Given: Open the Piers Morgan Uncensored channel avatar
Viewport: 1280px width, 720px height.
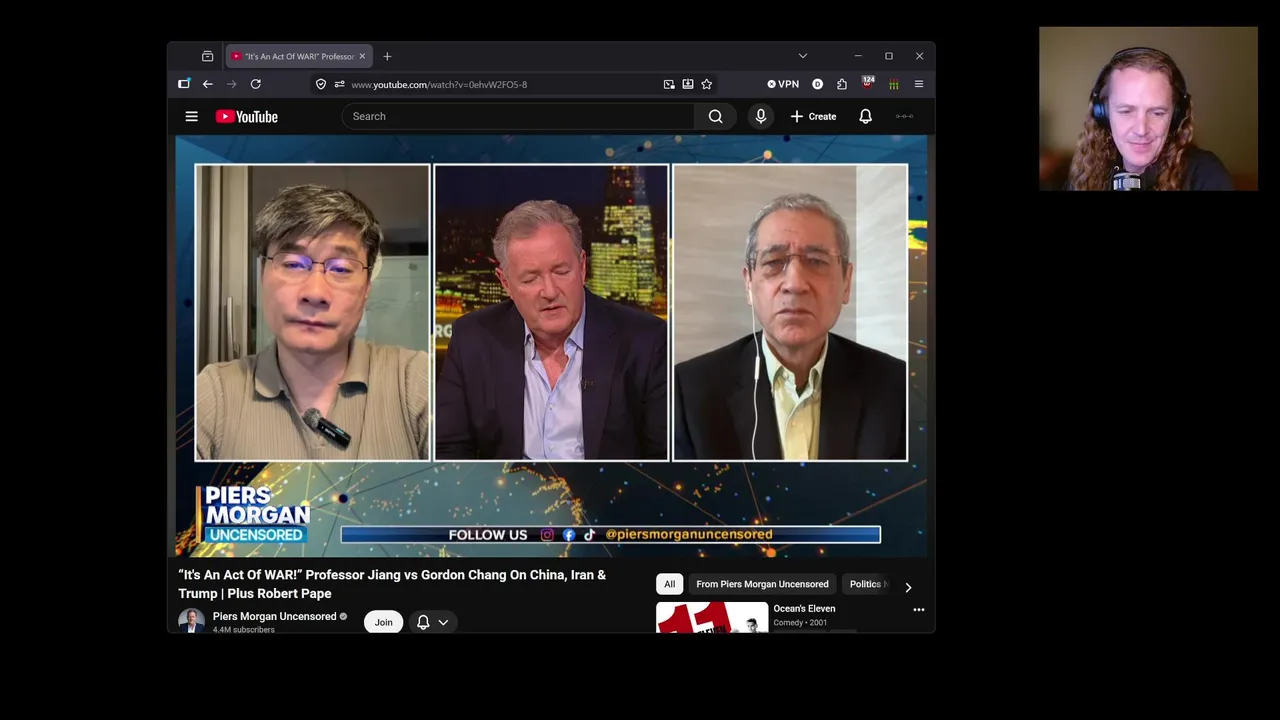Looking at the screenshot, I should (x=191, y=621).
